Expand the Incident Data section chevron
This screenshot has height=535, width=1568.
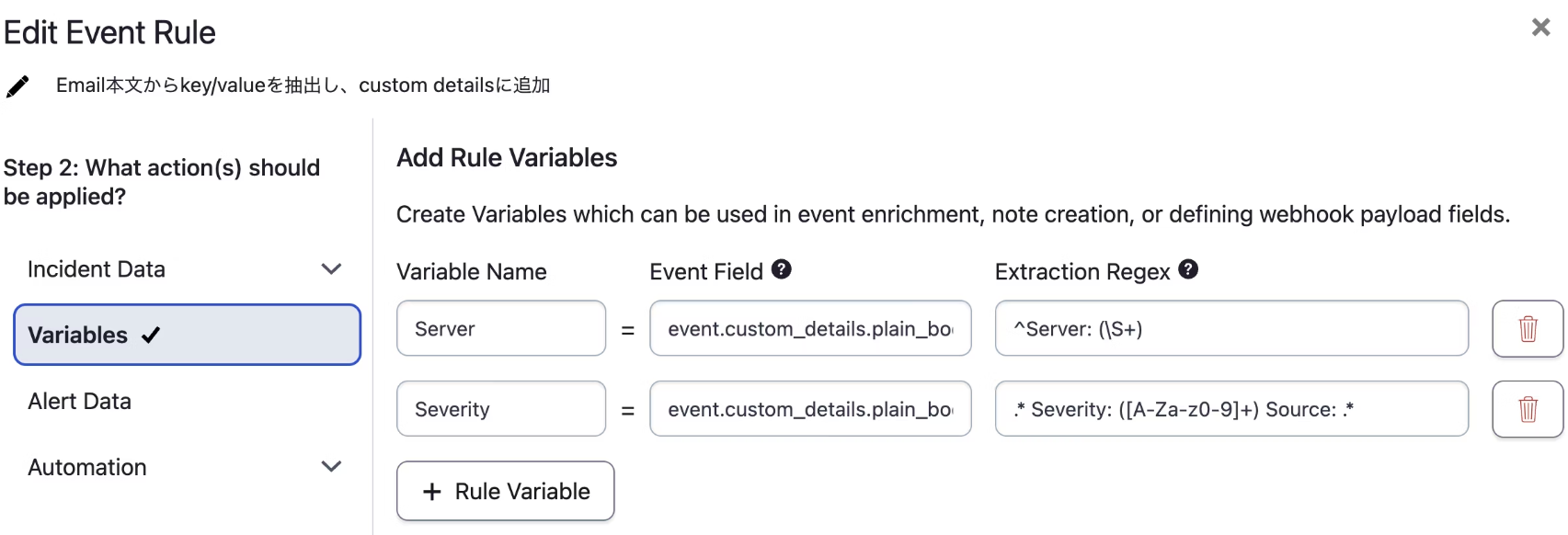pyautogui.click(x=331, y=269)
